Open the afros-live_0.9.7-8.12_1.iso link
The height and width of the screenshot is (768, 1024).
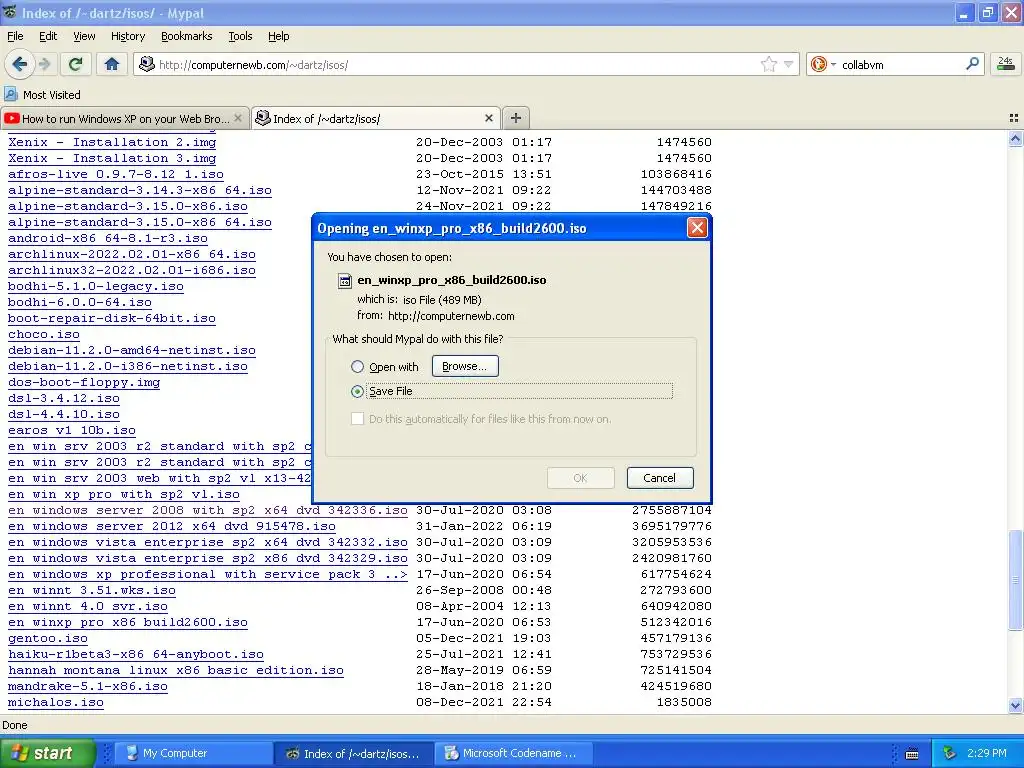[116, 174]
